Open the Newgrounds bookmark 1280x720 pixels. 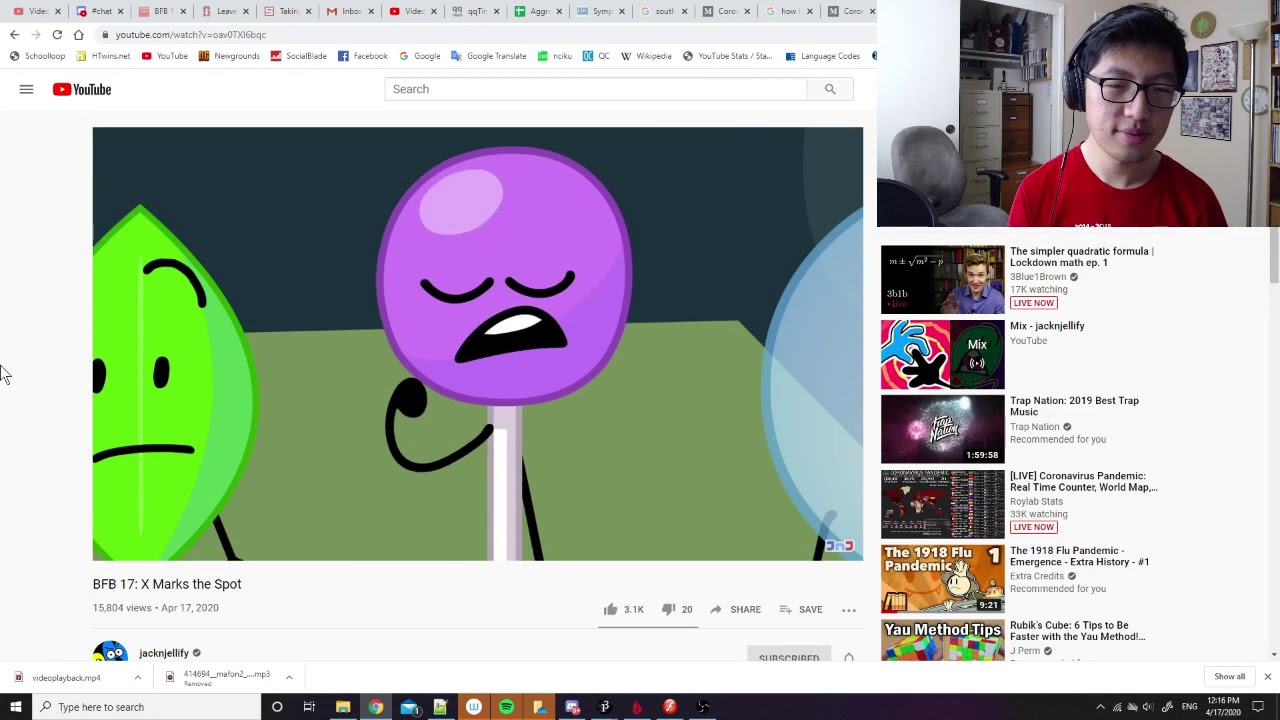tap(229, 56)
